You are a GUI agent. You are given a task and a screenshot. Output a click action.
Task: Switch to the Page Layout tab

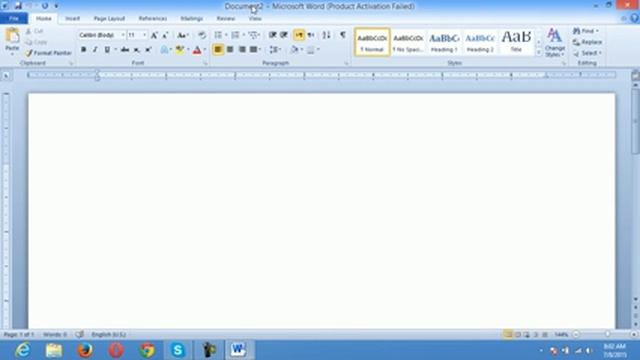(x=109, y=18)
